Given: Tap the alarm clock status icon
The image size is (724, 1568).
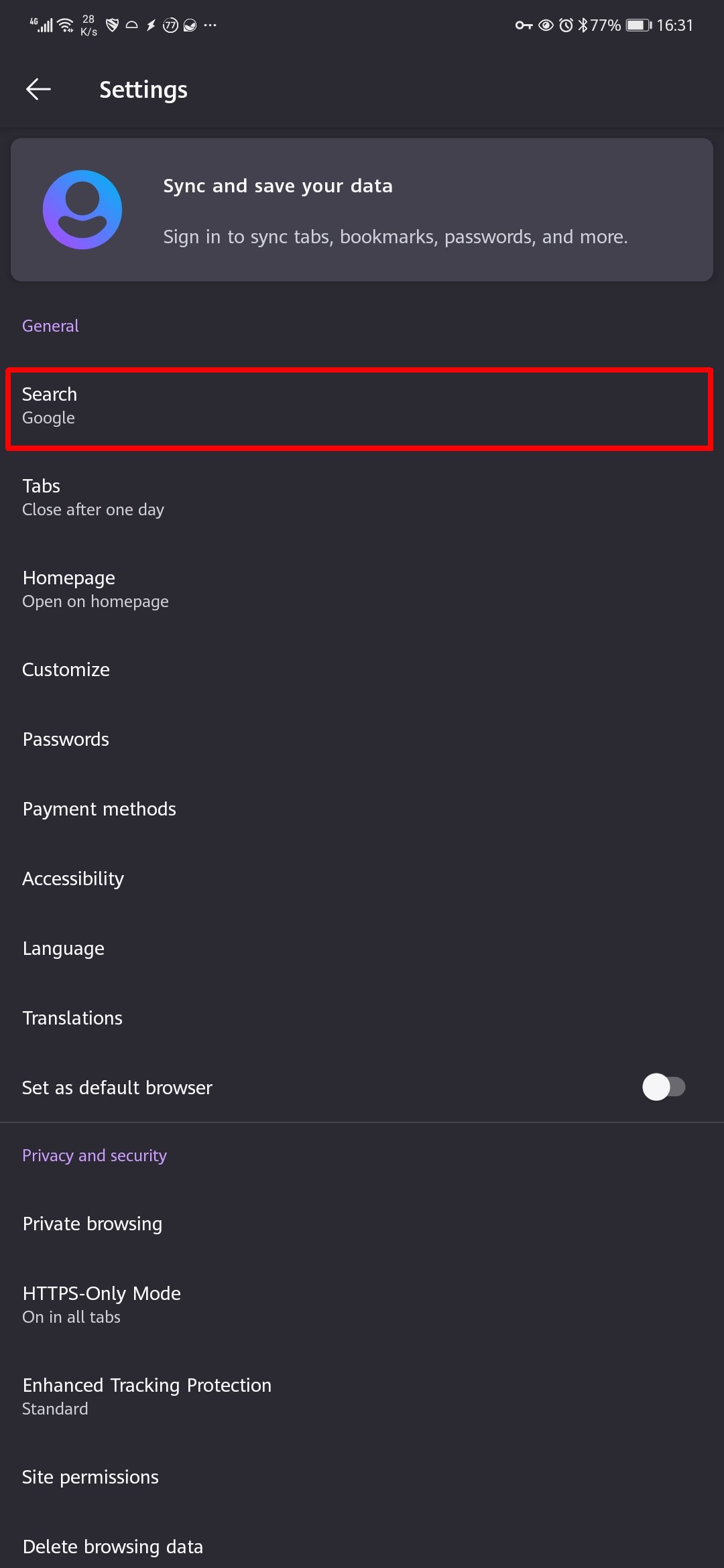Looking at the screenshot, I should coord(566,25).
